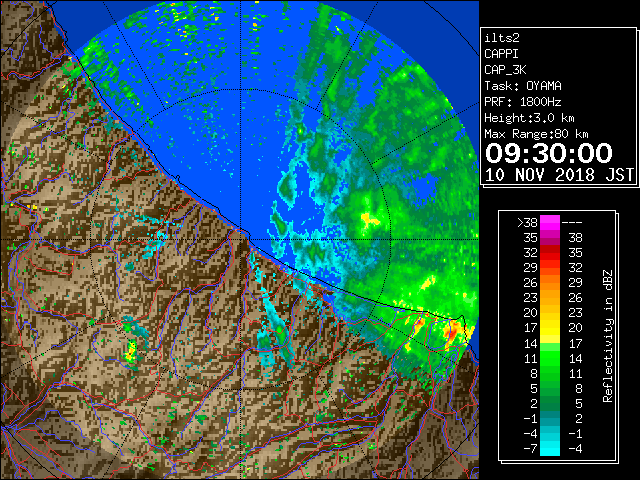Click the 09:30:00 timestamp

[549, 153]
